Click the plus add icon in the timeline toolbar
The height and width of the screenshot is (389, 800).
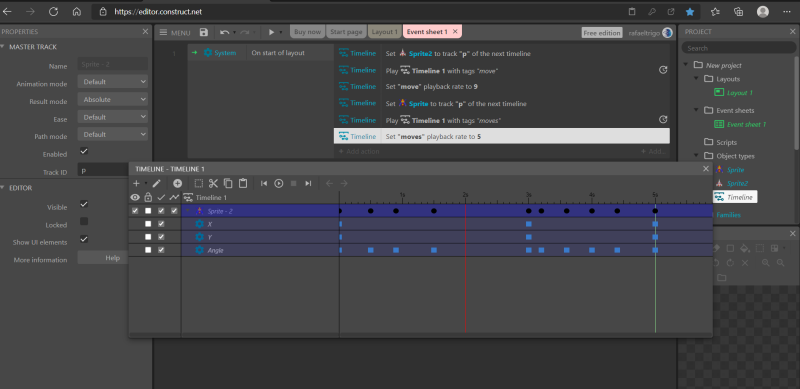coord(136,183)
